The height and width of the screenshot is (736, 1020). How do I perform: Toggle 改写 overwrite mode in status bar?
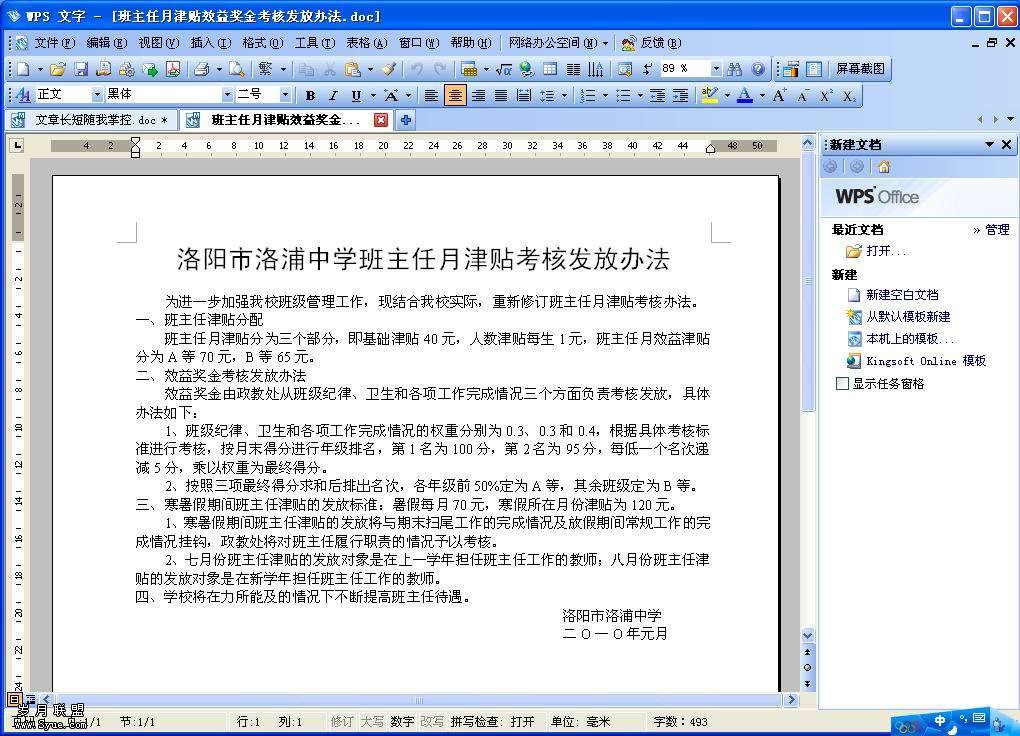click(431, 722)
